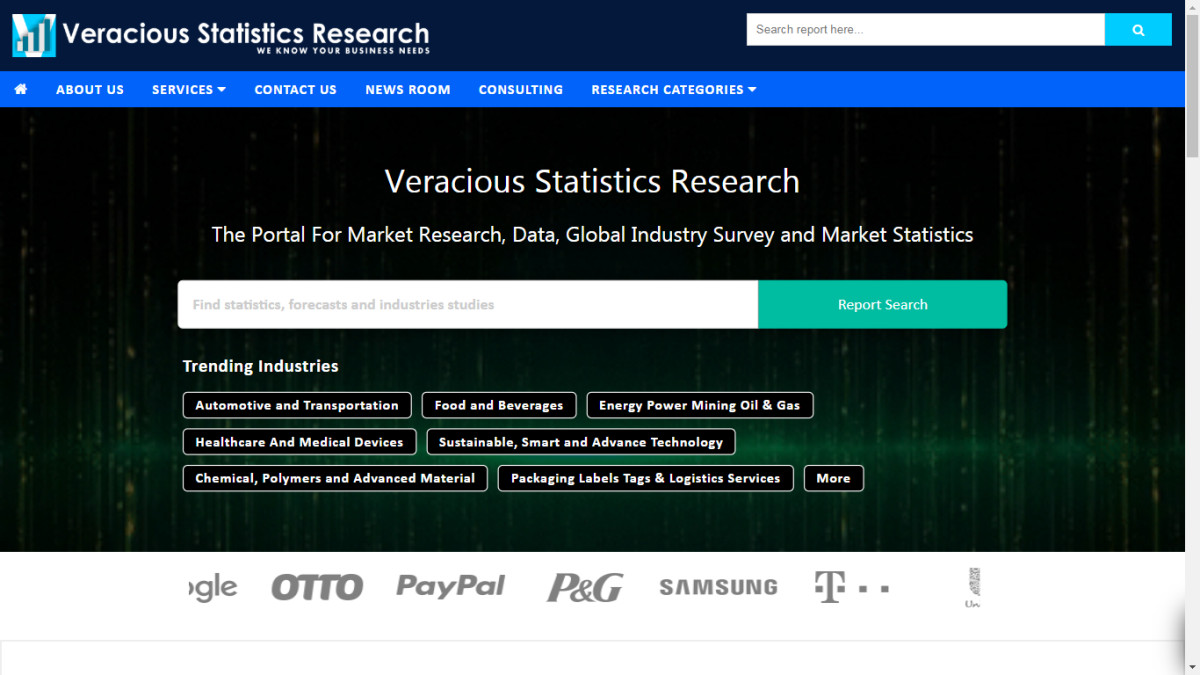Click the OTTO client logo
This screenshot has width=1200, height=675.
(317, 587)
